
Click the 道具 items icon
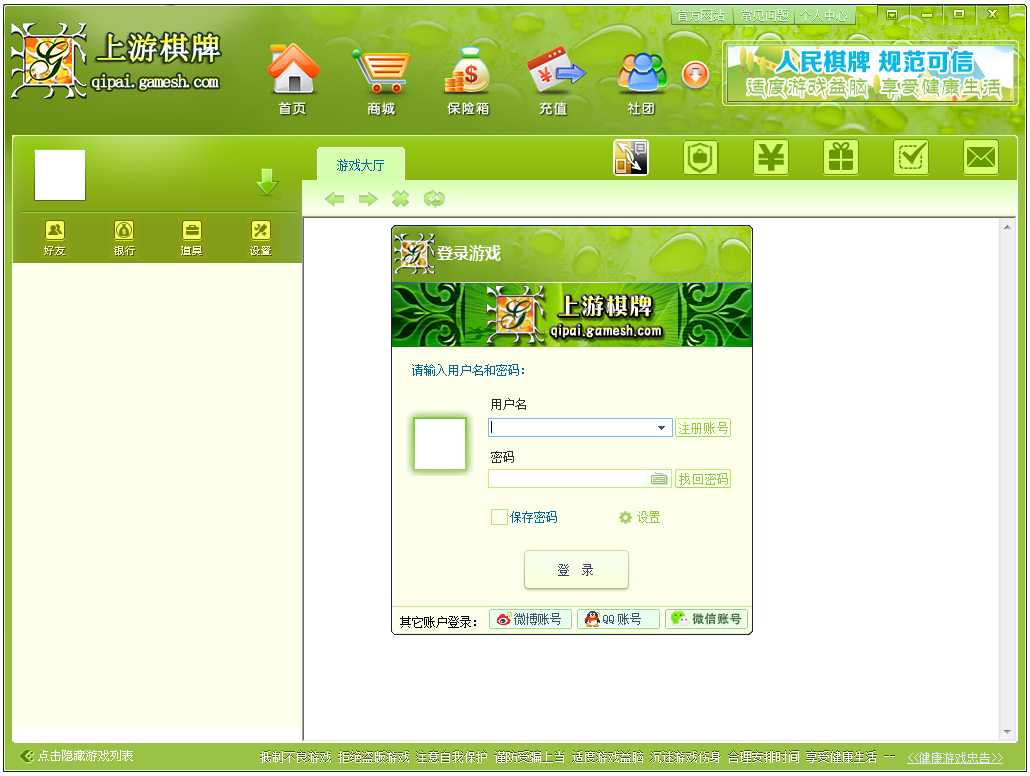(x=192, y=237)
